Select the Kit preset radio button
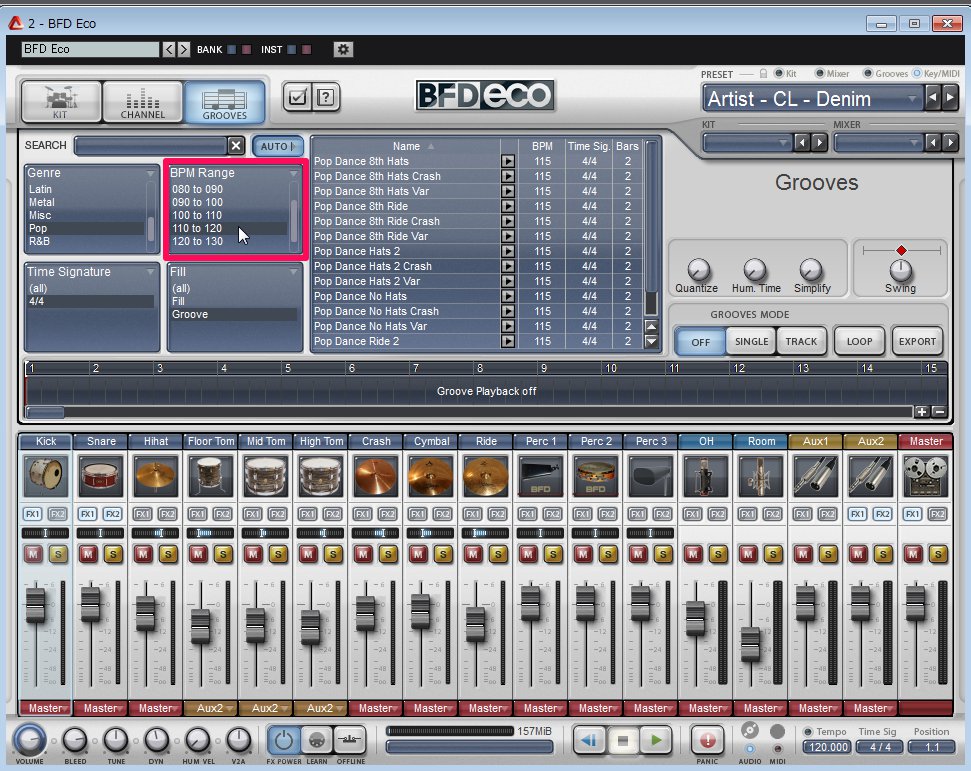 coord(779,73)
